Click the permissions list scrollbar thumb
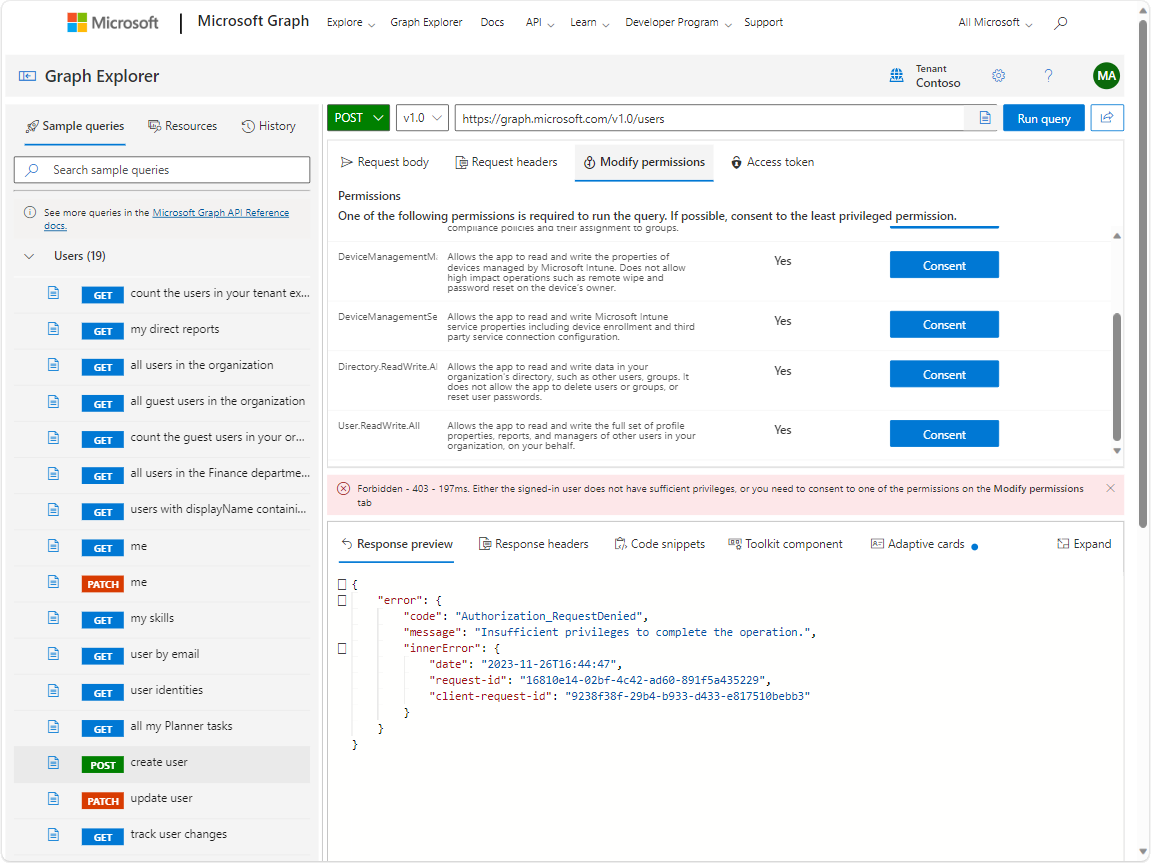Screen dimensions: 1151x863 pos(1116,376)
